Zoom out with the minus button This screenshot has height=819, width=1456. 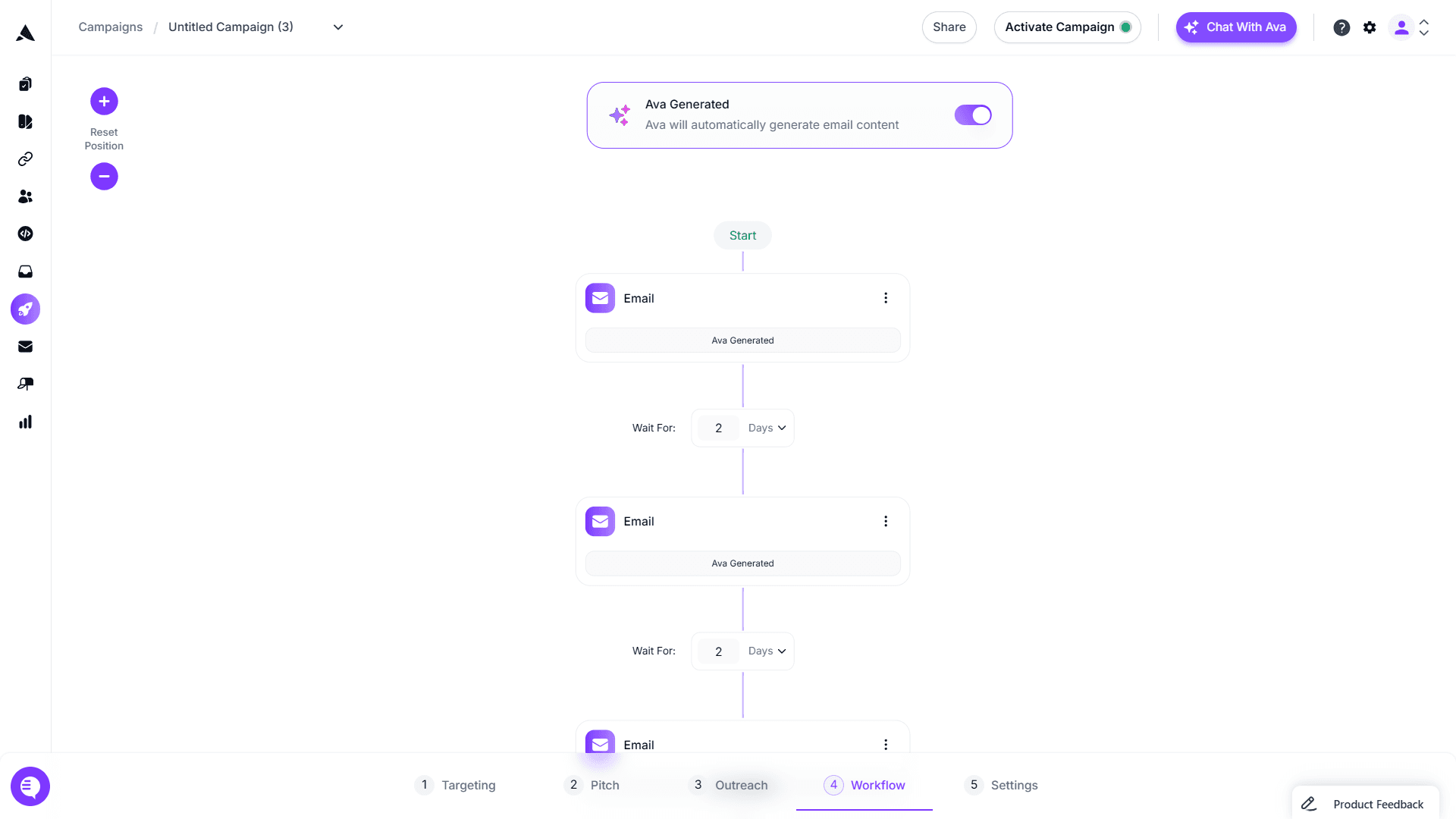[x=104, y=176]
